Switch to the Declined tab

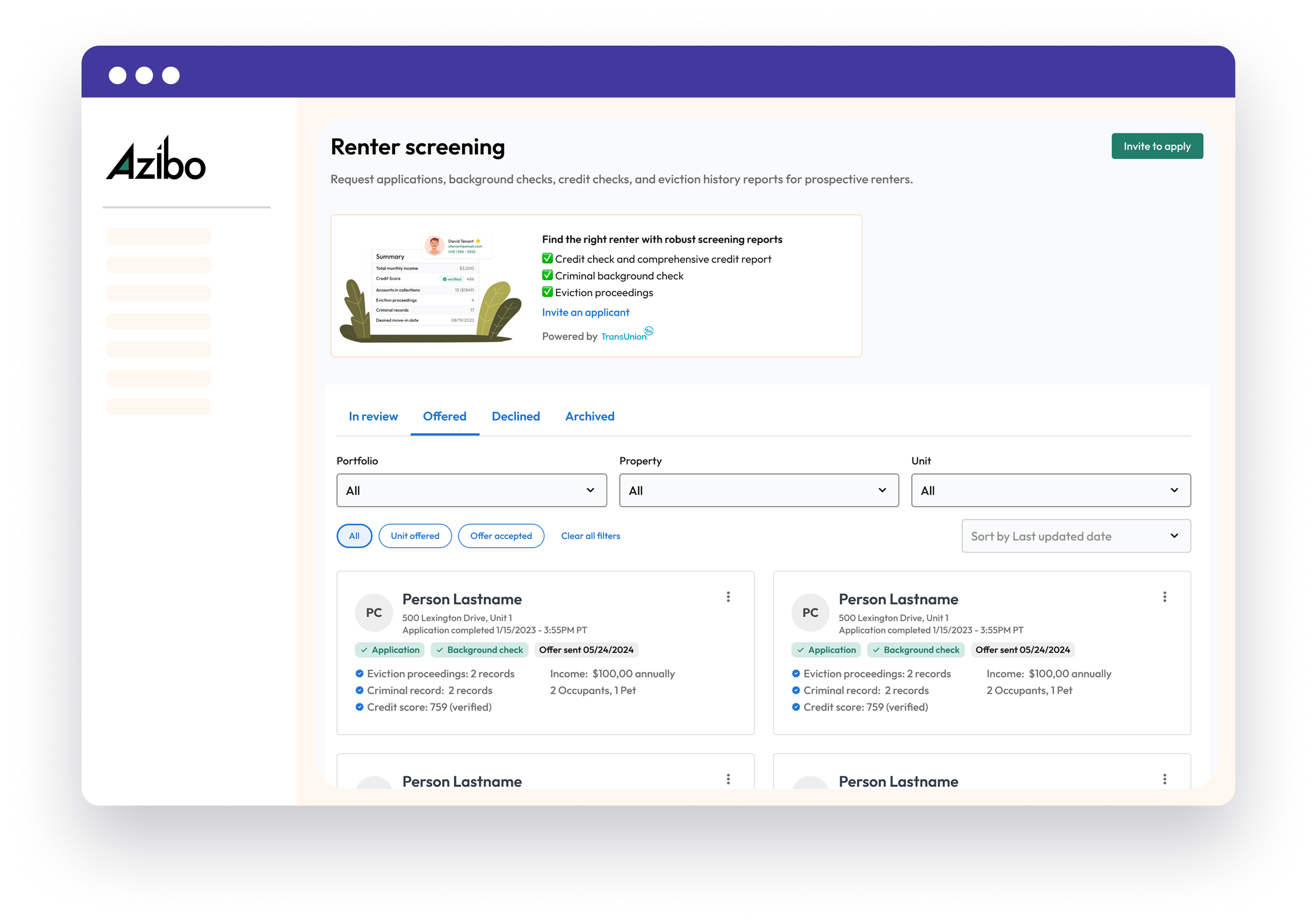pos(516,417)
